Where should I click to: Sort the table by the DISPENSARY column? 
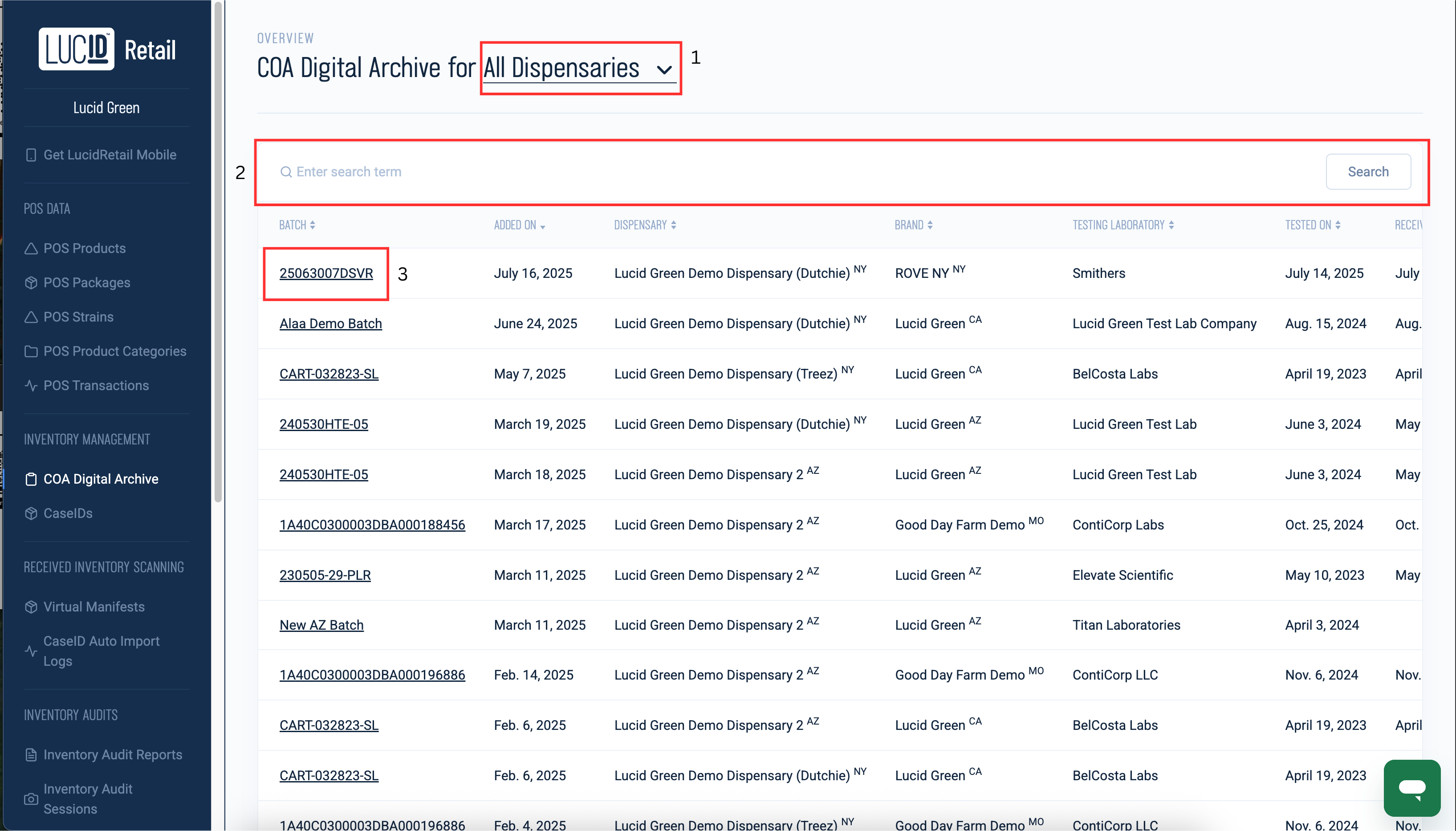645,225
